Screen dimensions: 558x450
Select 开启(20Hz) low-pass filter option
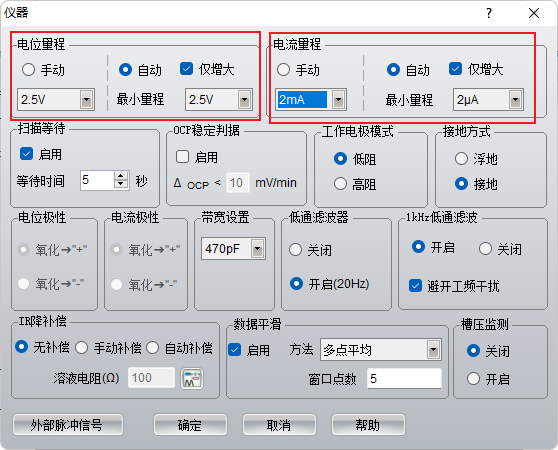click(296, 284)
